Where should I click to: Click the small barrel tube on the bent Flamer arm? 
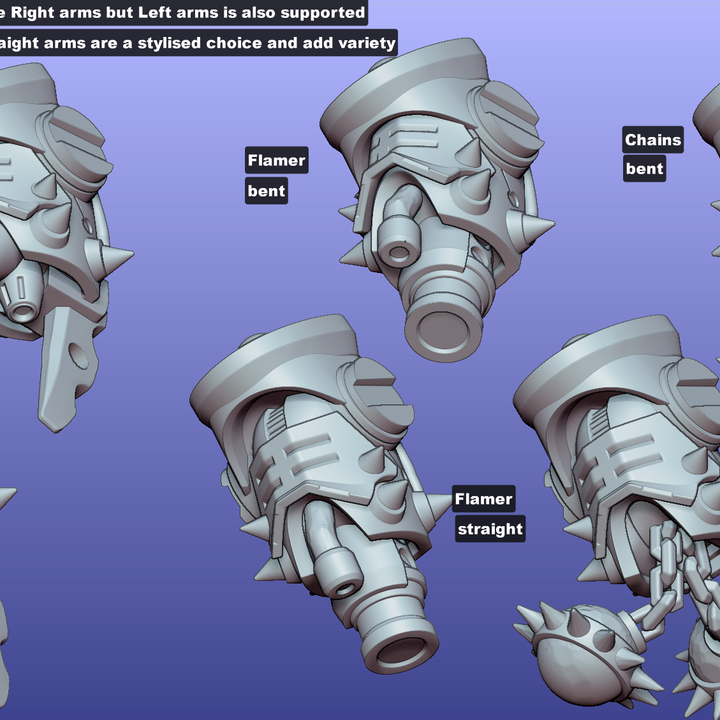tap(402, 238)
